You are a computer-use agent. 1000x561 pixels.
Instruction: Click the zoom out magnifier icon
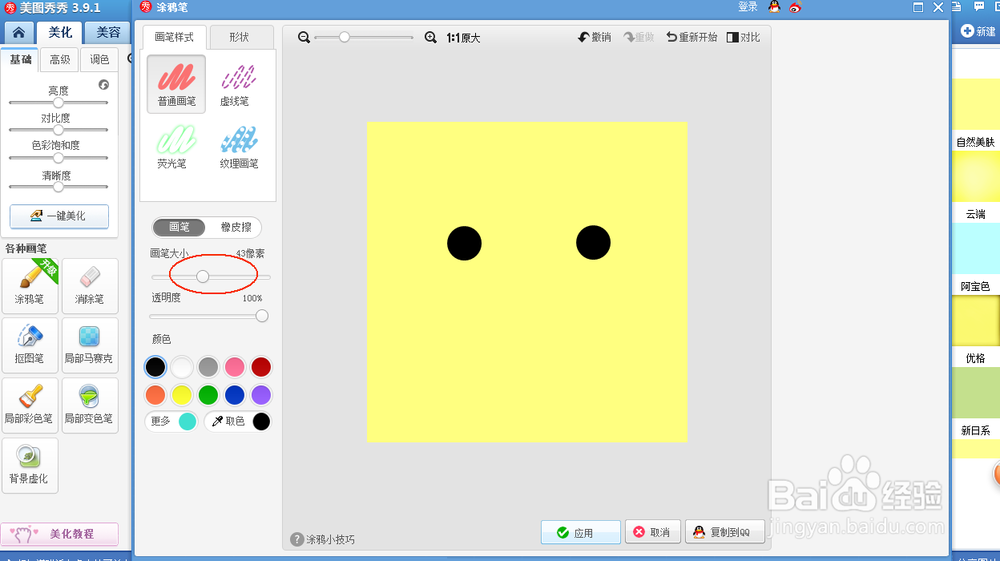click(x=304, y=38)
